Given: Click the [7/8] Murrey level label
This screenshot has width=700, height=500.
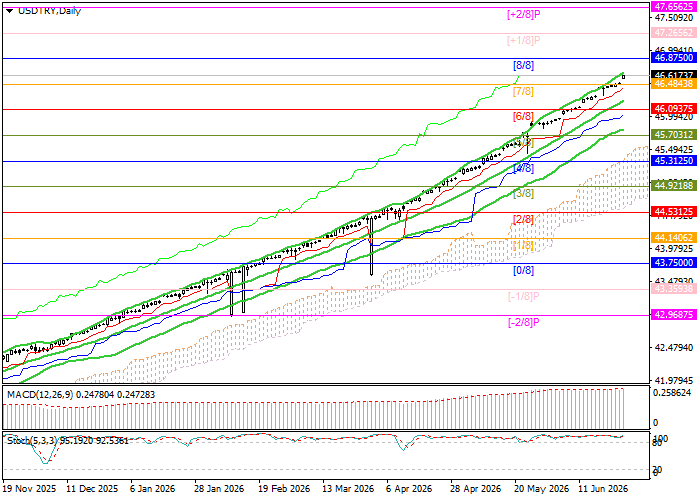Looking at the screenshot, I should coord(523,92).
